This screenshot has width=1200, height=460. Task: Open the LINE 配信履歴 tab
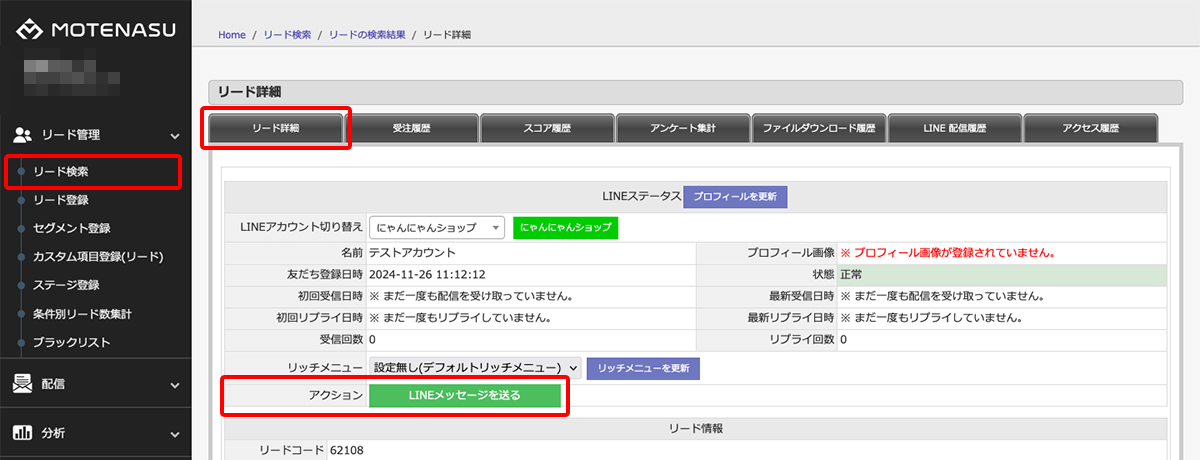pos(954,129)
